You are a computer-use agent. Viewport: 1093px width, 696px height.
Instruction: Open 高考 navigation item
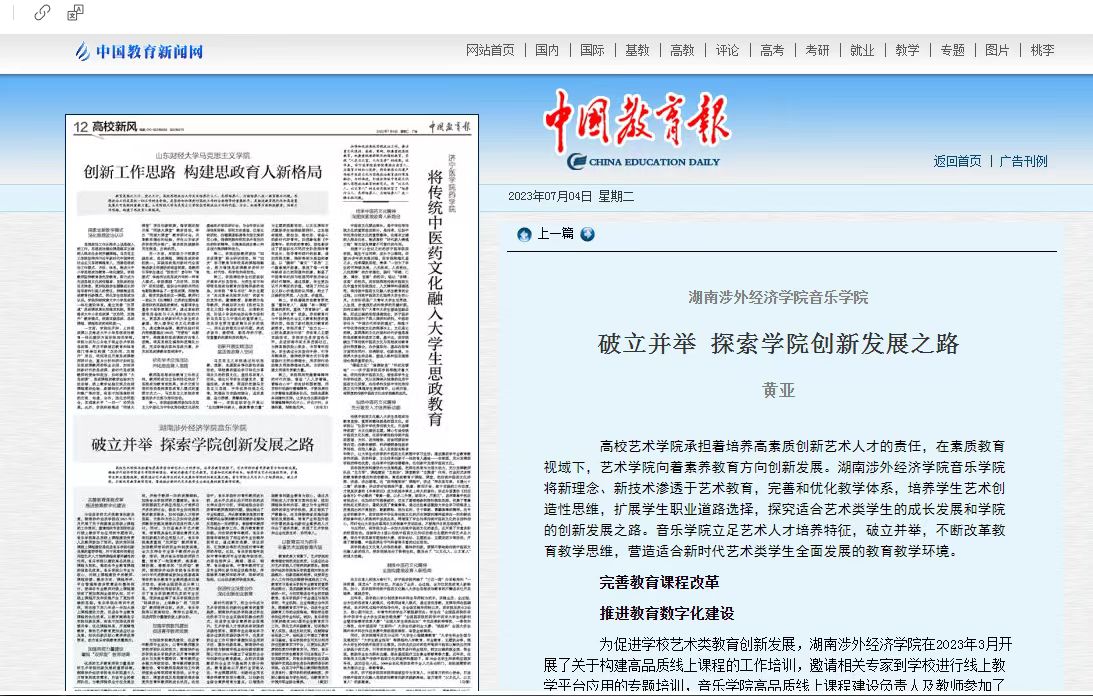click(x=772, y=50)
